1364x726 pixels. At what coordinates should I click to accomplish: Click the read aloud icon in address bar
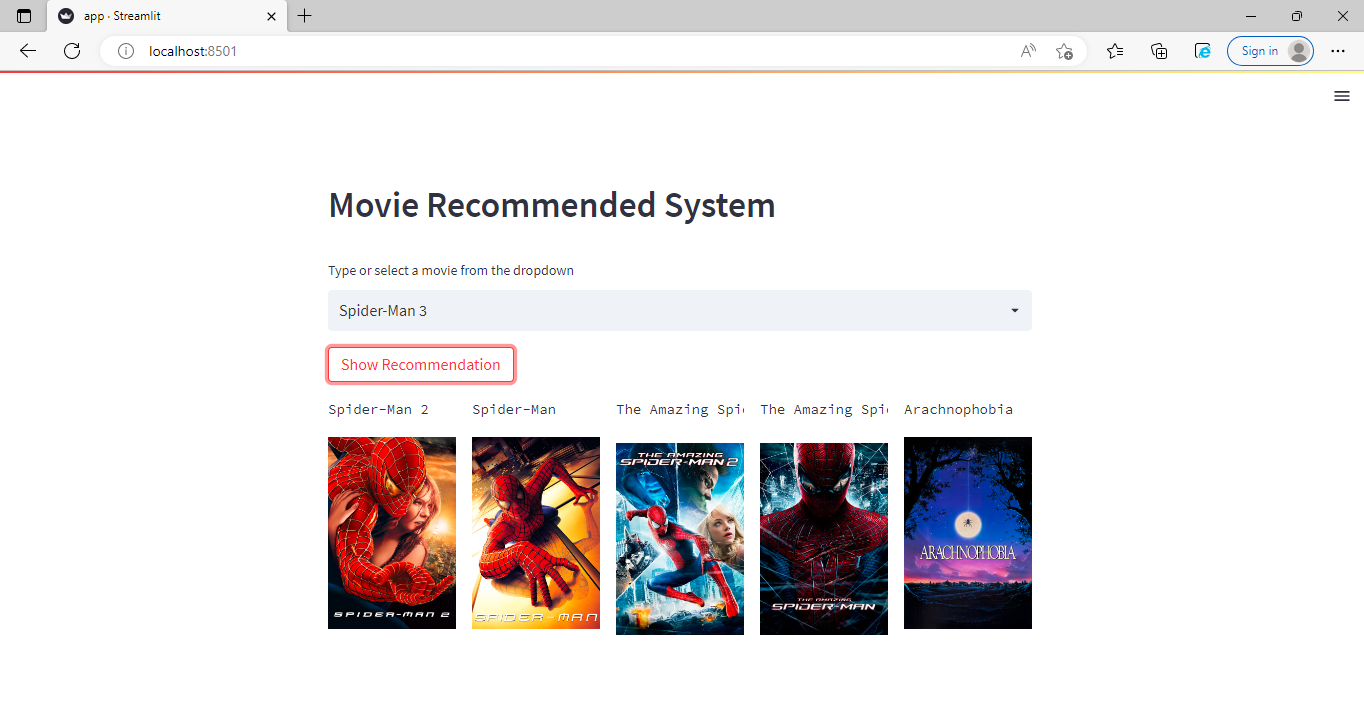tap(1027, 50)
